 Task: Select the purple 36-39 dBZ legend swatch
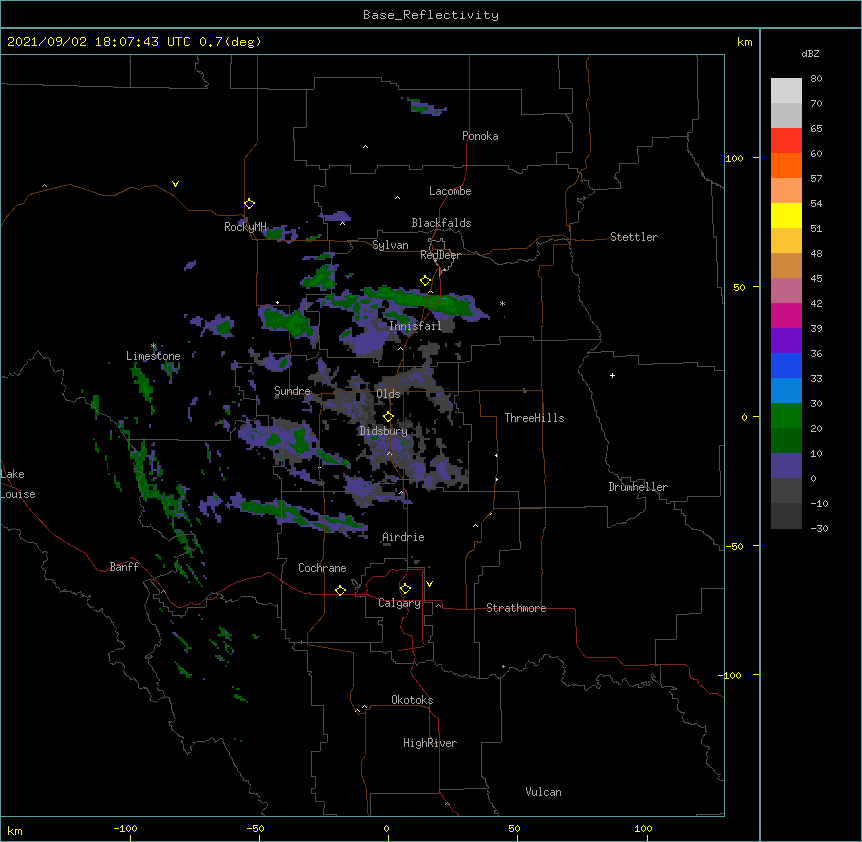tap(786, 341)
